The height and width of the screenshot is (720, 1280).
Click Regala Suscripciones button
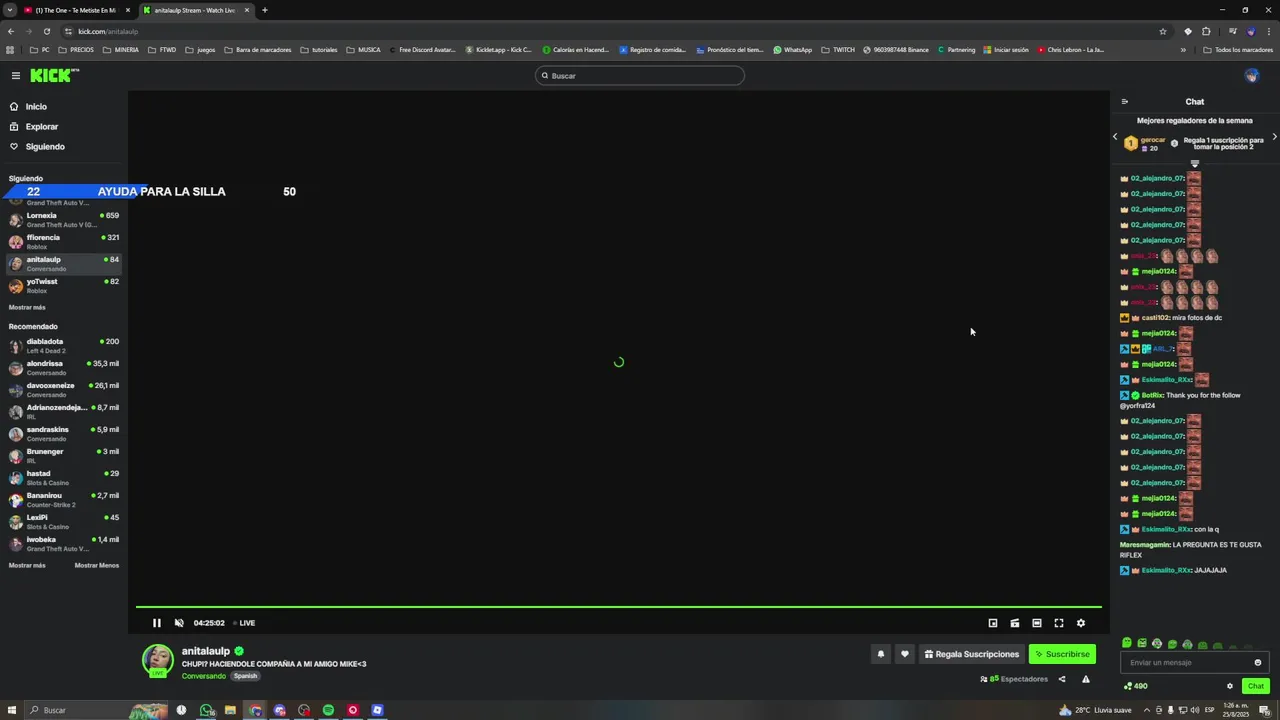(x=972, y=654)
